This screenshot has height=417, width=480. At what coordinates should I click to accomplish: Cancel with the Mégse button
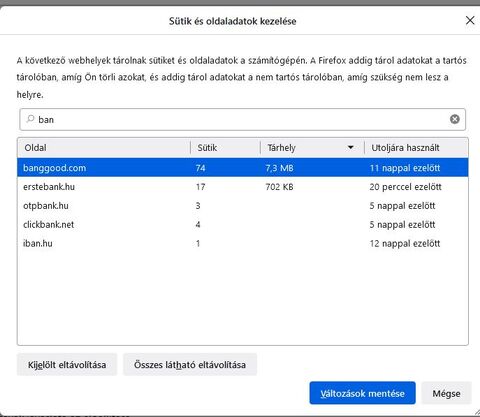coord(446,393)
